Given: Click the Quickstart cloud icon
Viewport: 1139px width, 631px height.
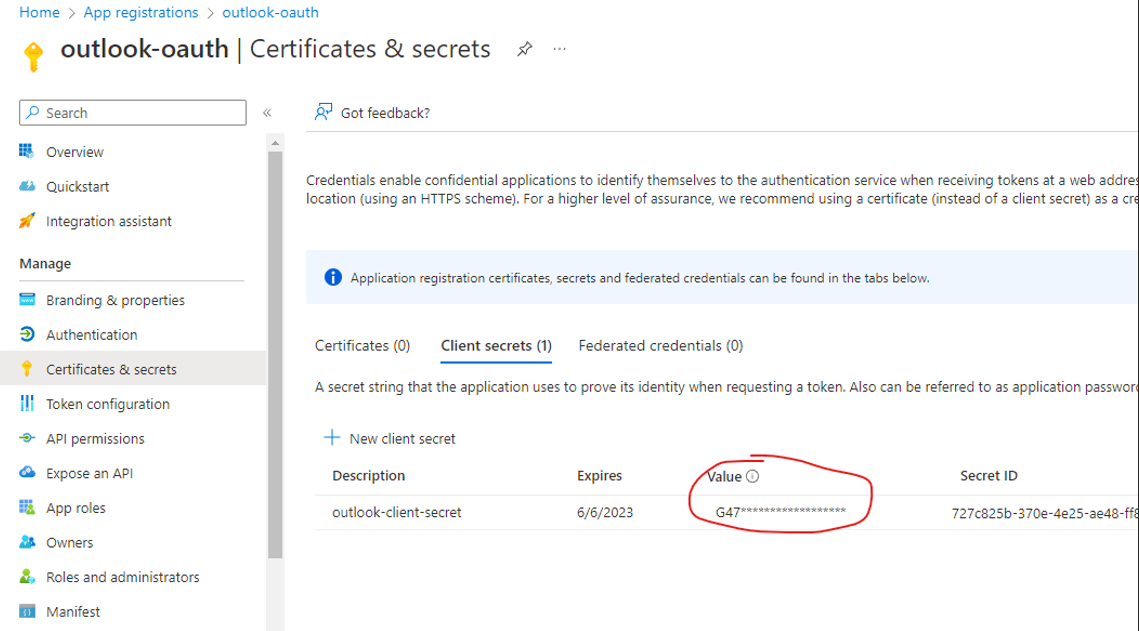Looking at the screenshot, I should [x=27, y=186].
